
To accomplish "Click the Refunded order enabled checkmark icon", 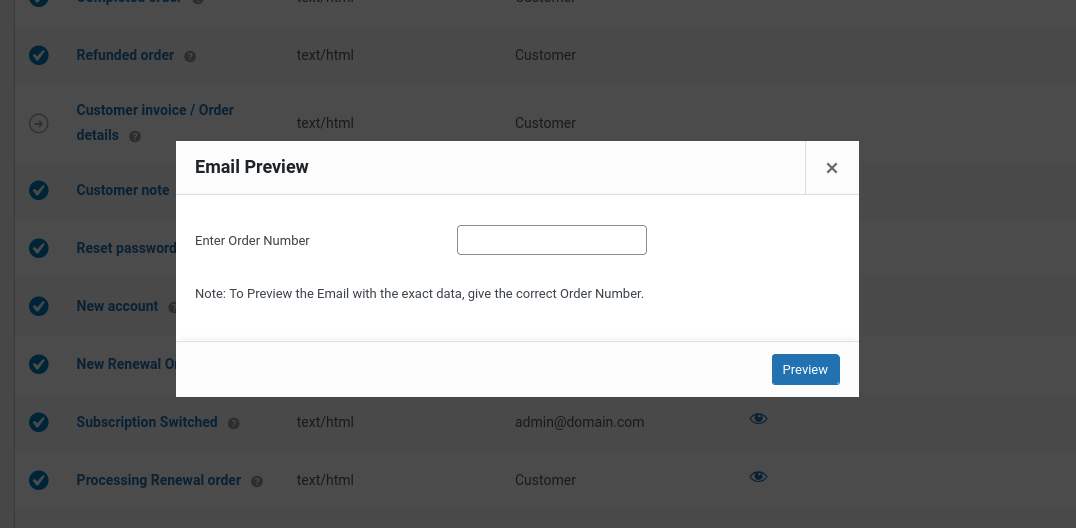I will [39, 56].
